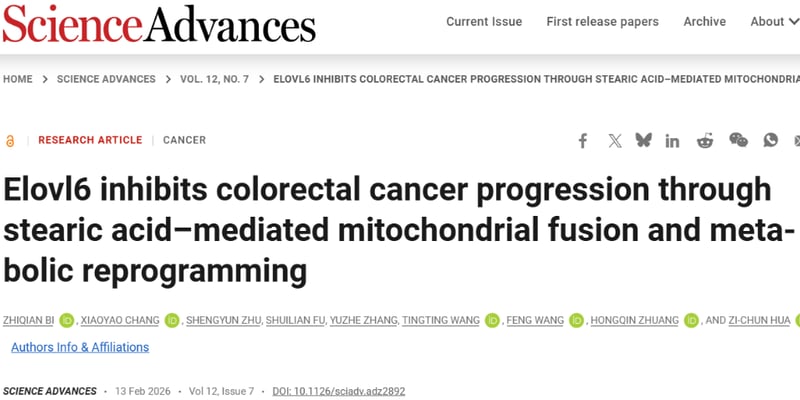The image size is (800, 400).
Task: Open the Current Issue menu item
Action: tap(484, 22)
